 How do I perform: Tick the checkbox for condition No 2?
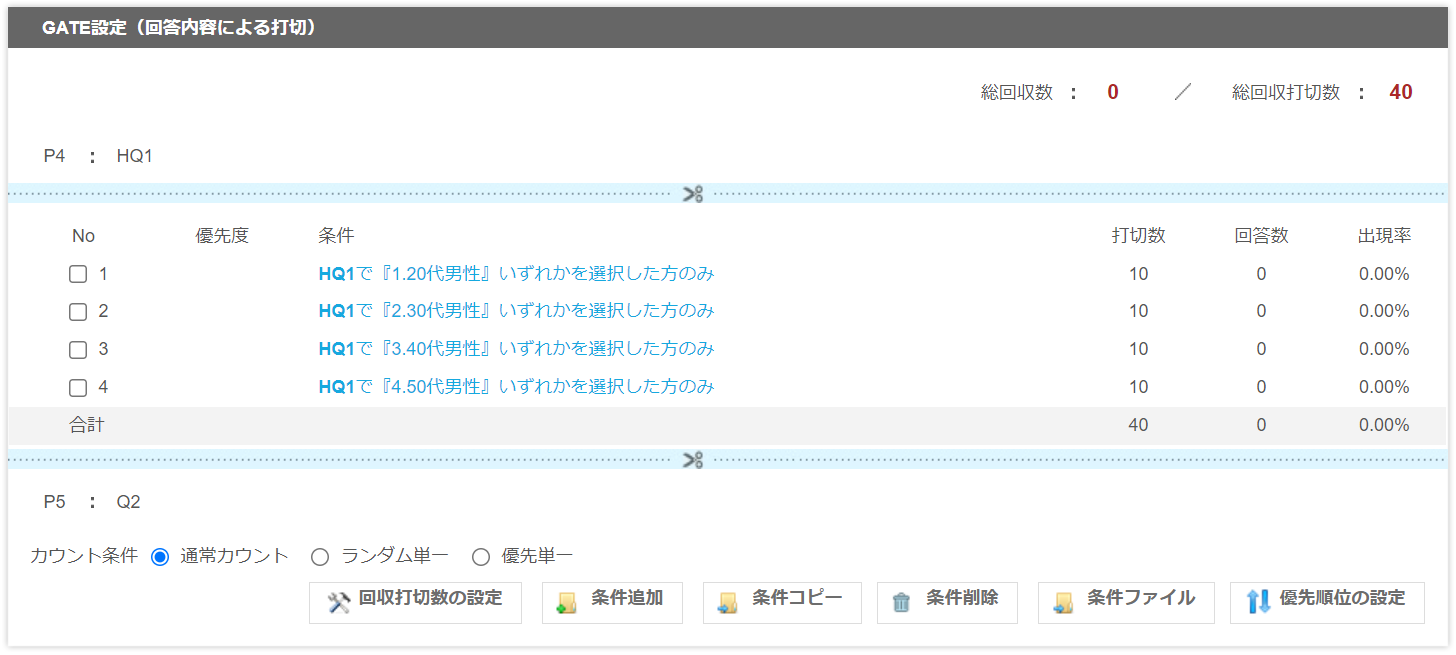coord(78,312)
